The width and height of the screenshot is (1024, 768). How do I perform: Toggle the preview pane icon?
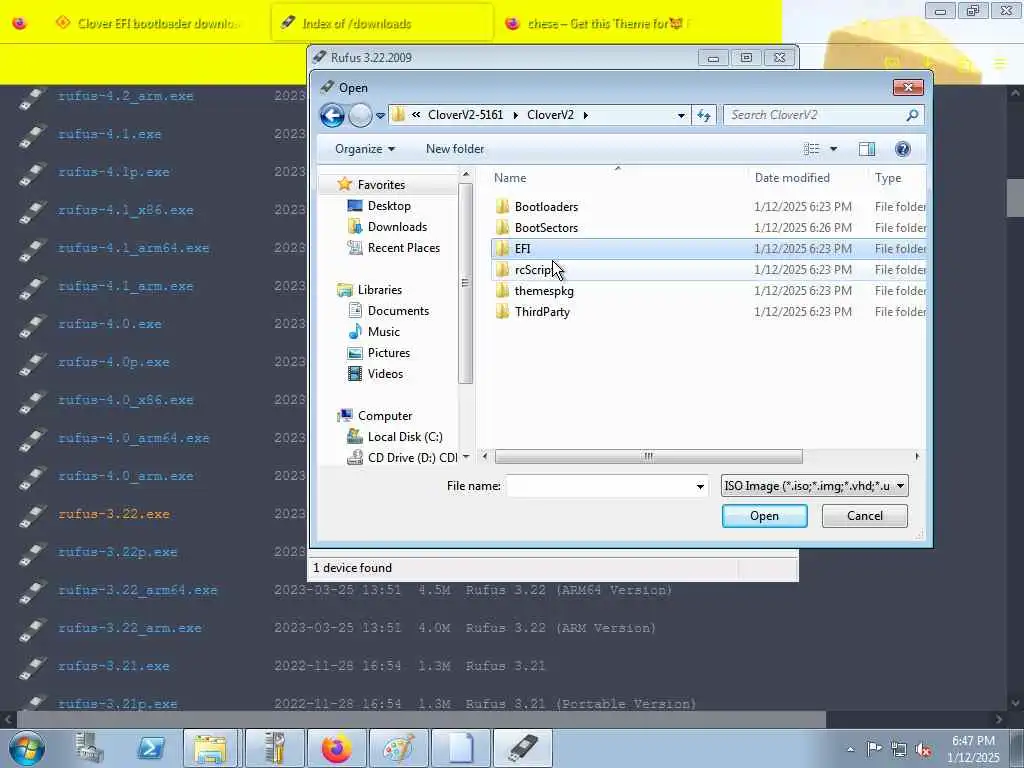coord(867,149)
